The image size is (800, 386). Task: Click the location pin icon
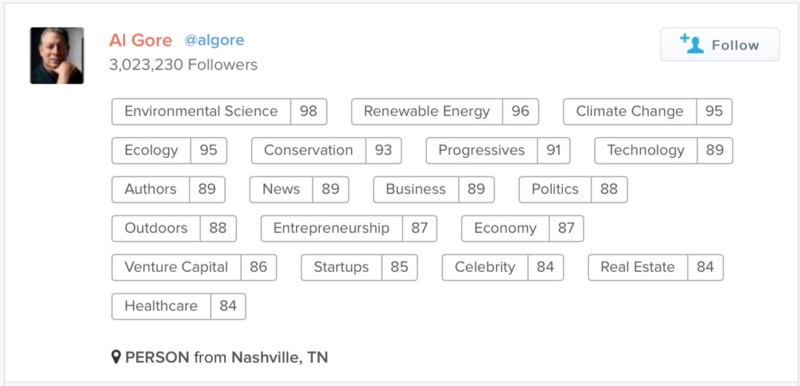[x=116, y=357]
